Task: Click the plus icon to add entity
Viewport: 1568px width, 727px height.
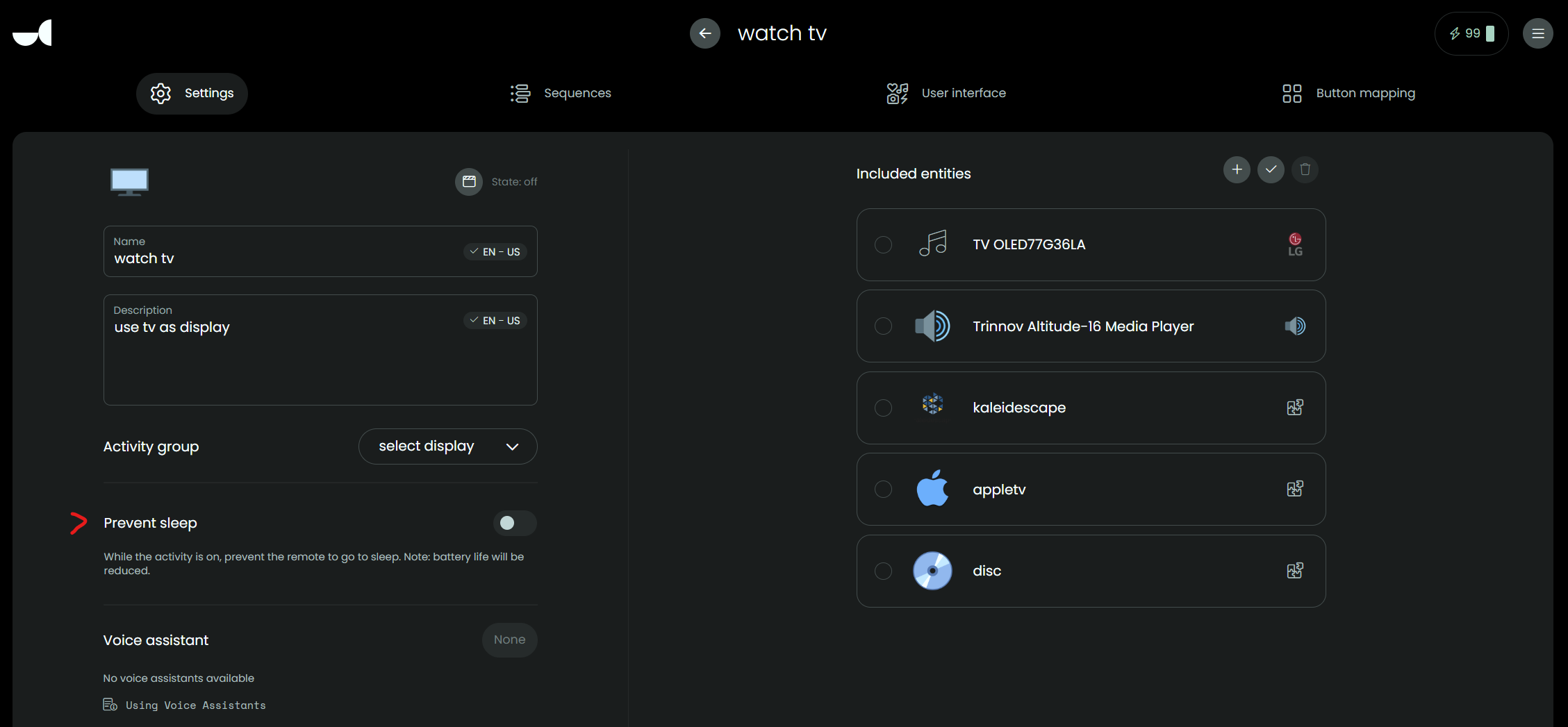Action: click(x=1237, y=169)
